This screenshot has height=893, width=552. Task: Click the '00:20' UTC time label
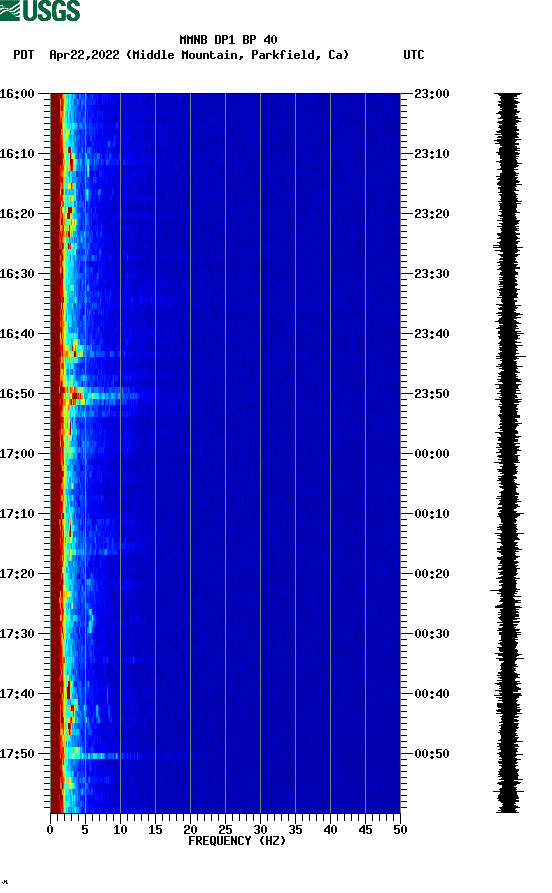click(x=432, y=574)
